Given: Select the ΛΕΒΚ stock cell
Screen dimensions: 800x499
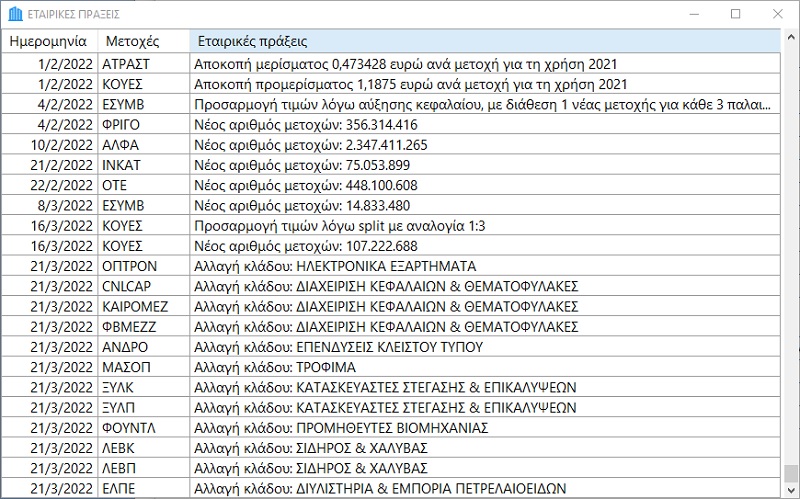Looking at the screenshot, I should 143,448.
